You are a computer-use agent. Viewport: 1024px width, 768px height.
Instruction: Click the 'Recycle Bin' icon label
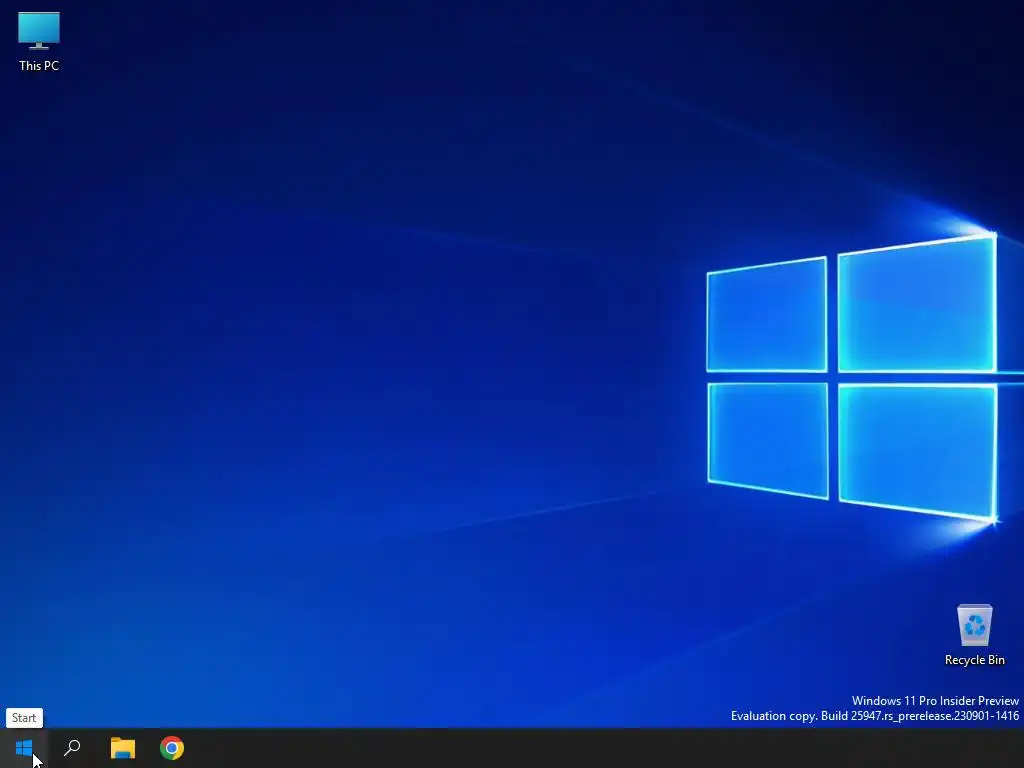[x=974, y=660]
